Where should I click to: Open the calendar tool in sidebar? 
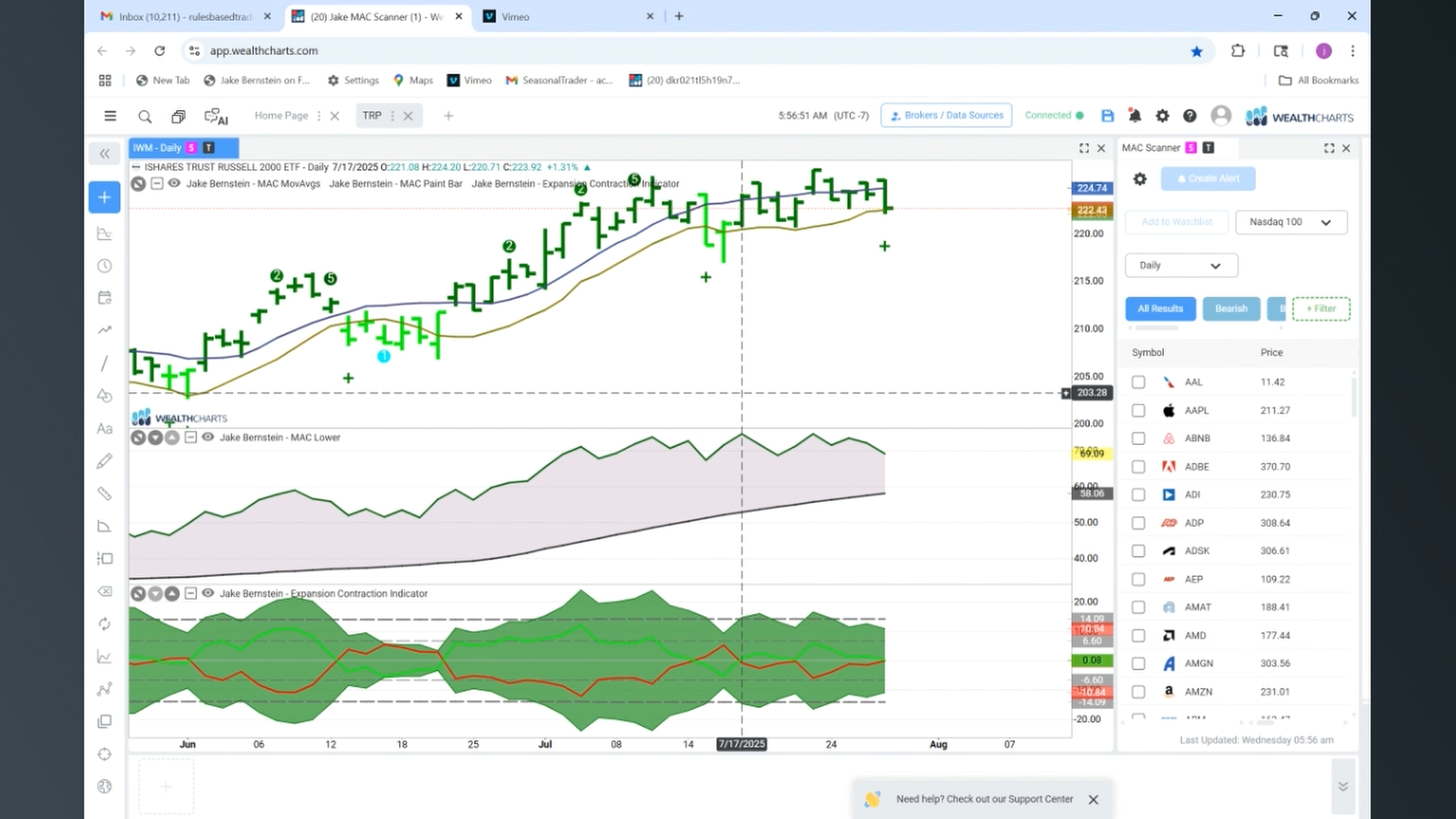point(105,297)
